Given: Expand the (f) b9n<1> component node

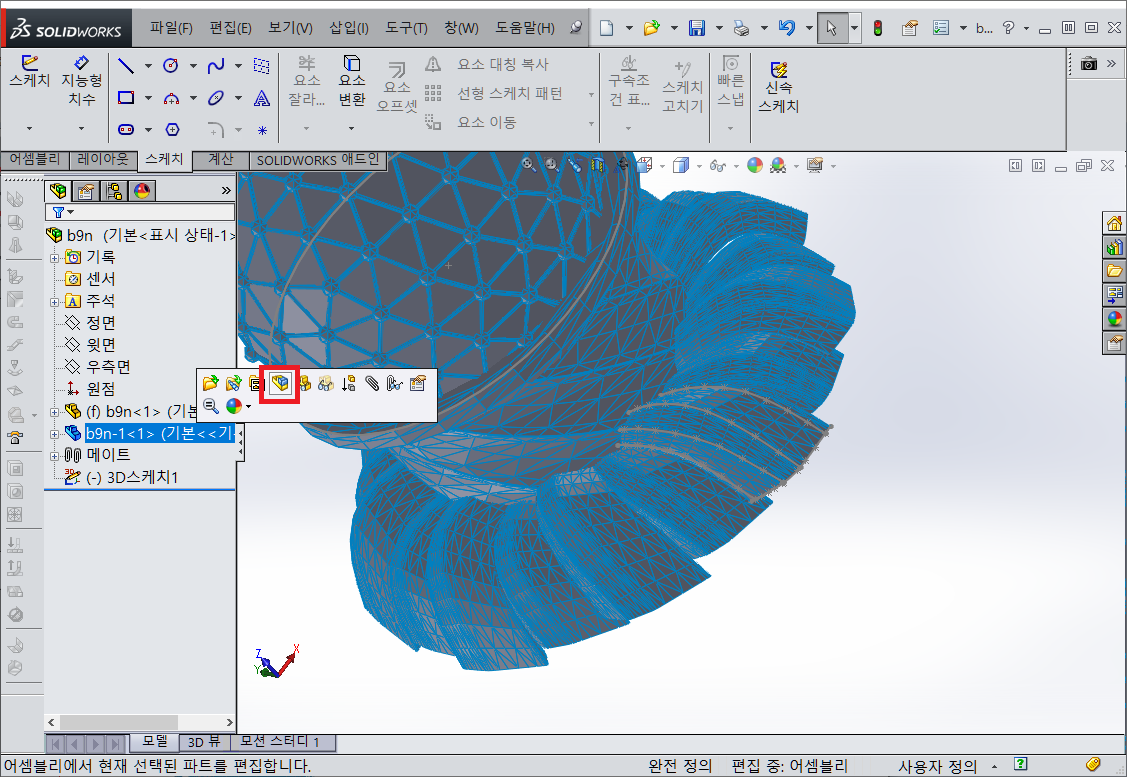Looking at the screenshot, I should (55, 413).
